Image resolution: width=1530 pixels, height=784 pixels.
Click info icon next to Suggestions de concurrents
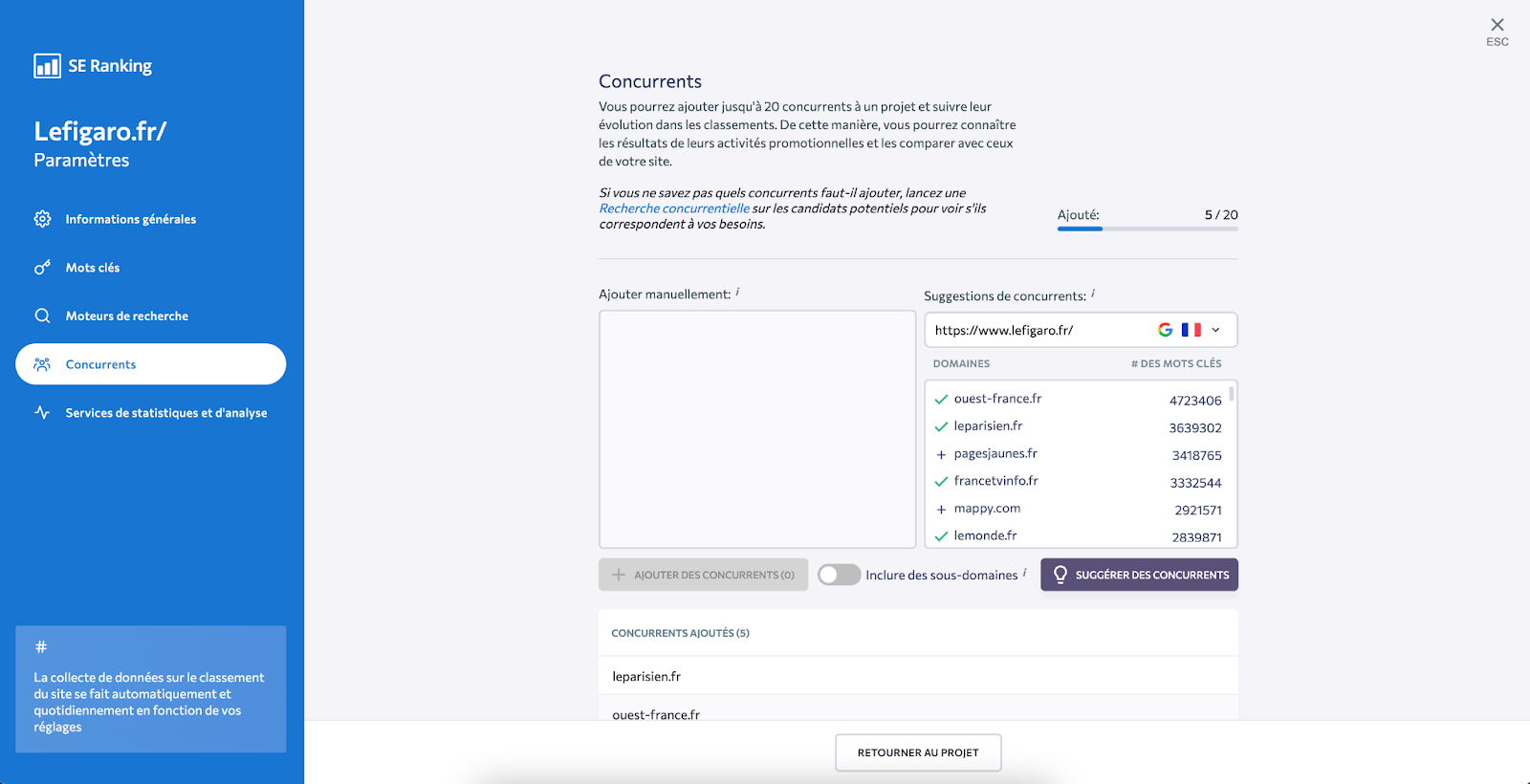(x=1093, y=294)
